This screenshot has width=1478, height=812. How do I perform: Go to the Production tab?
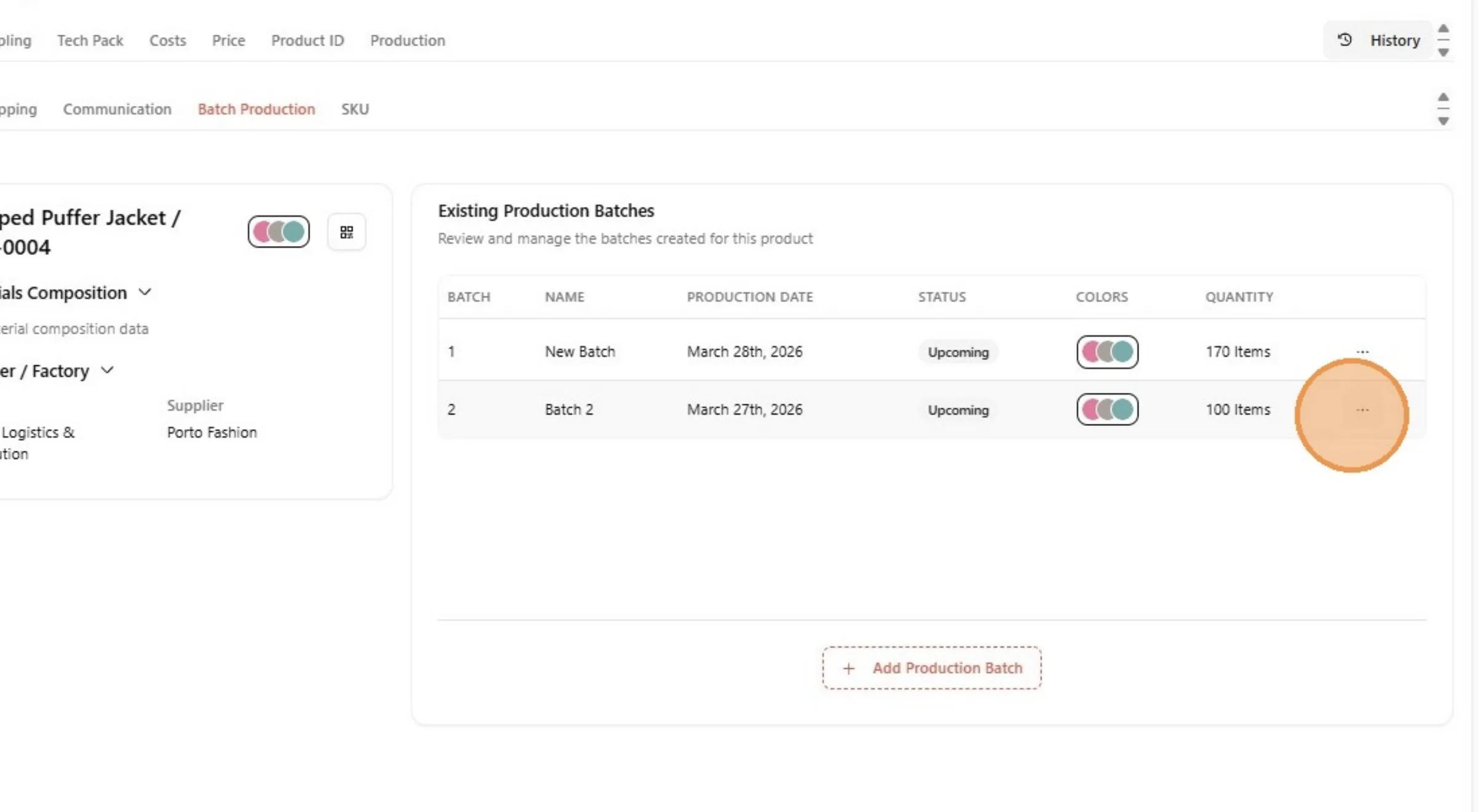point(407,41)
